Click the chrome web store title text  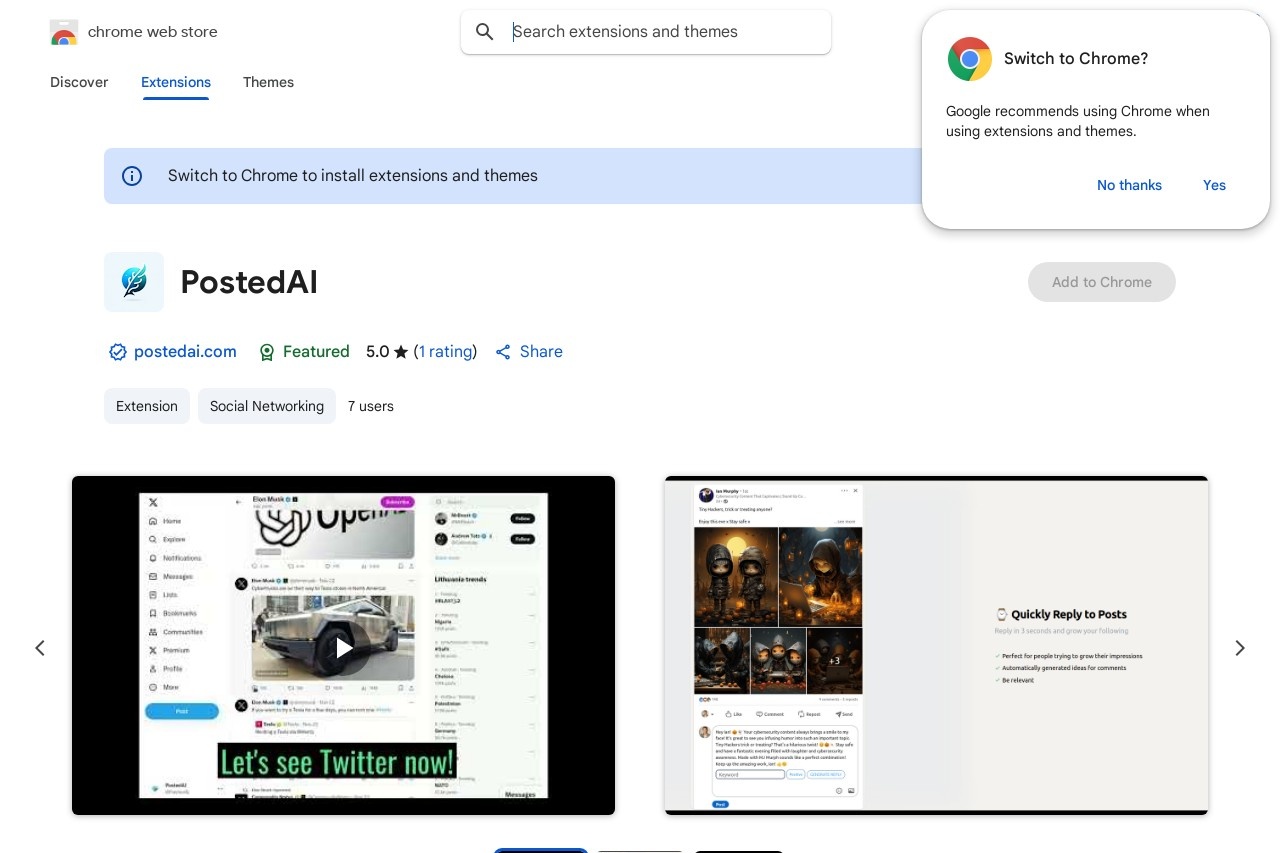[152, 32]
